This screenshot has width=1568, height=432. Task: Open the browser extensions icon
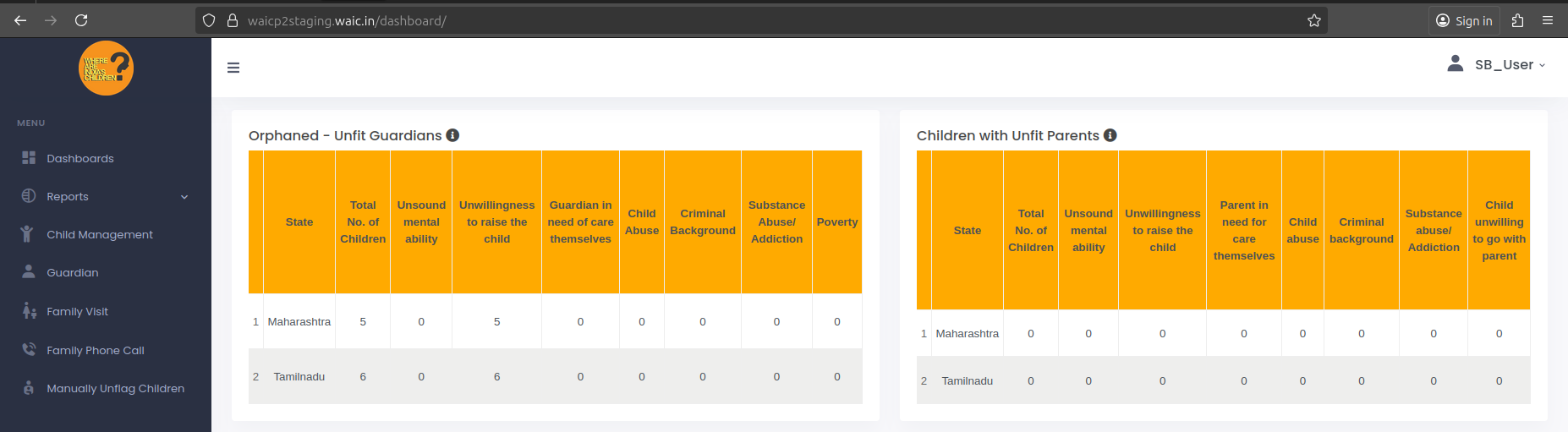point(1517,20)
